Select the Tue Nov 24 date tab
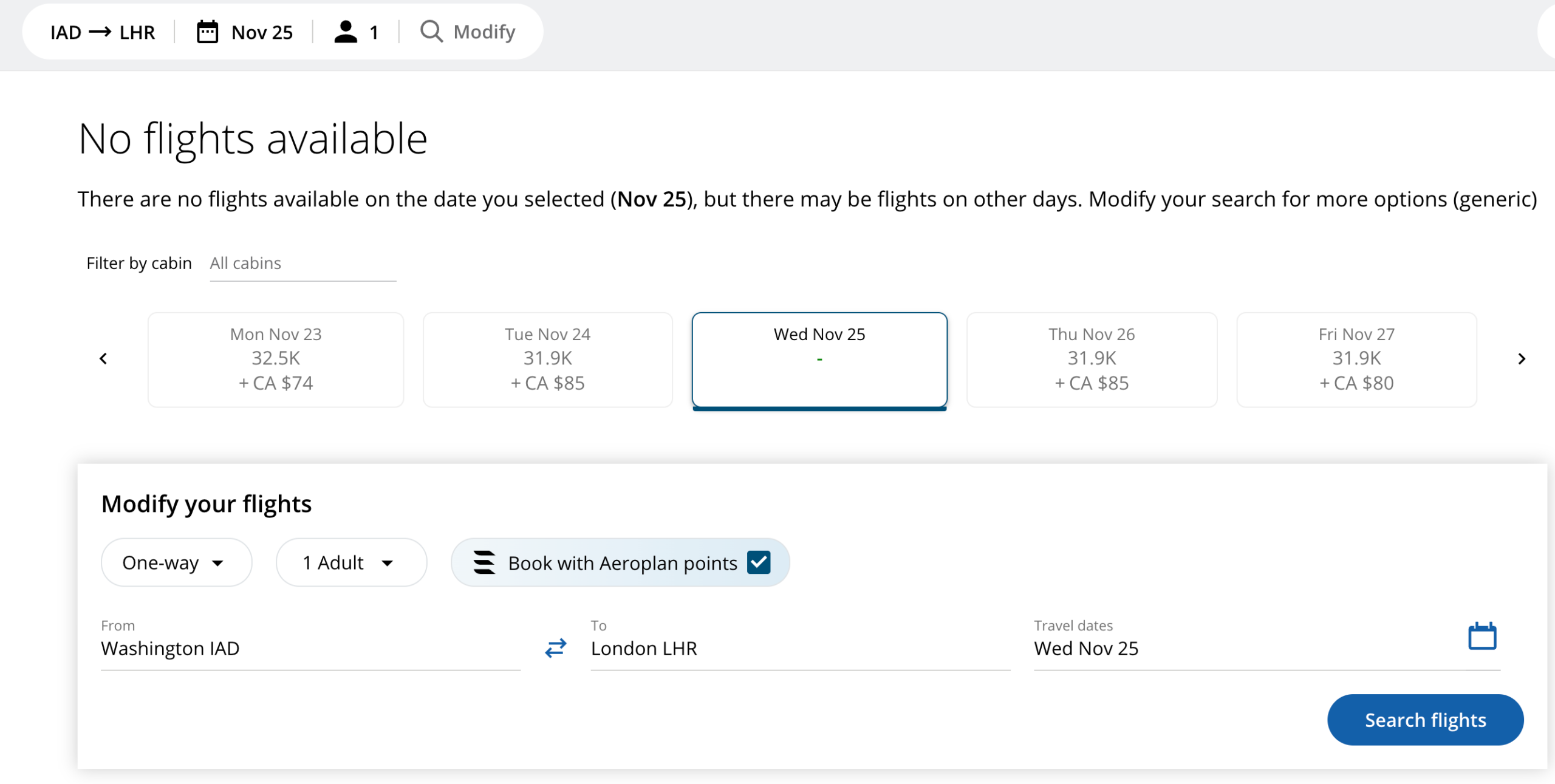The image size is (1555, 784). [548, 360]
